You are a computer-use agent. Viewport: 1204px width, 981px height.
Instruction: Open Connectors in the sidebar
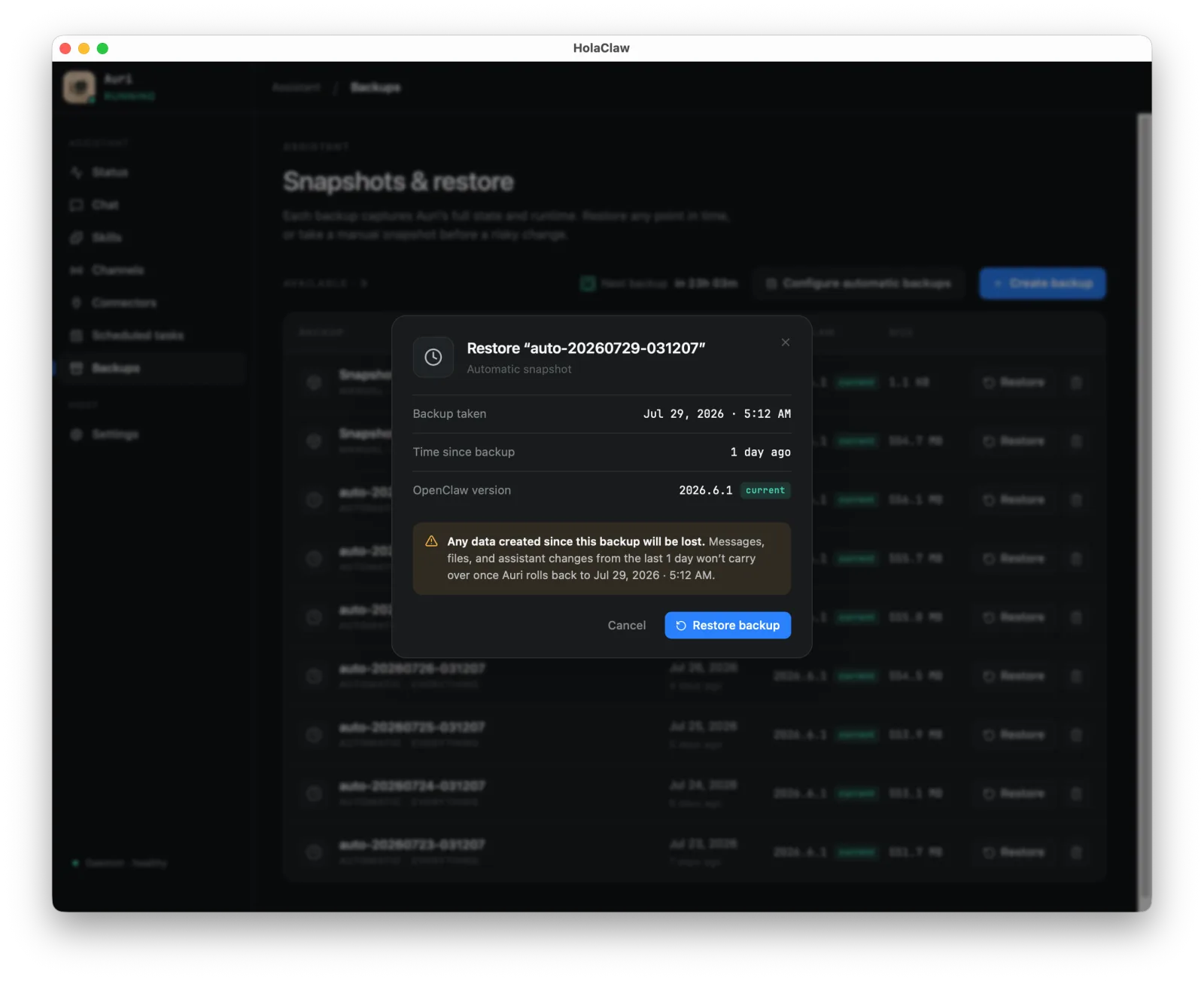pyautogui.click(x=153, y=303)
